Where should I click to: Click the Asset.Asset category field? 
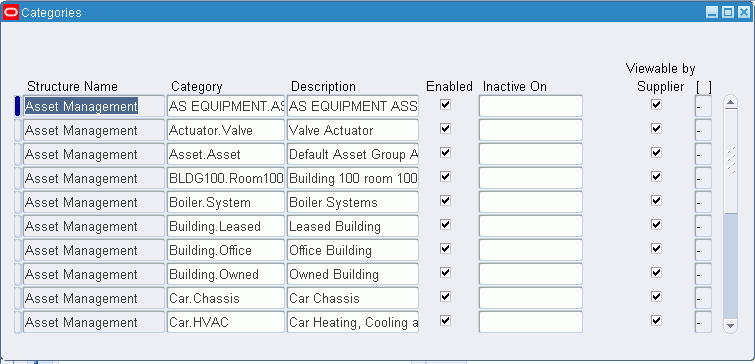[226, 154]
